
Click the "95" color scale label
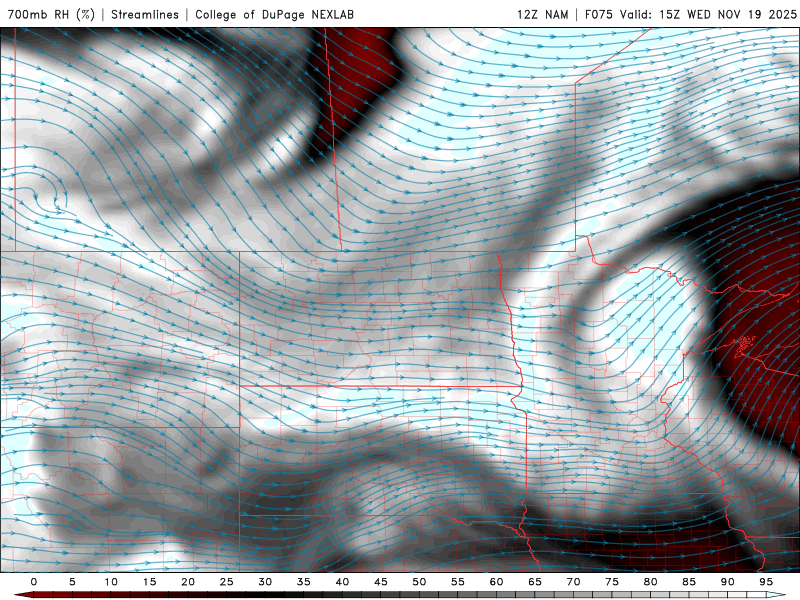point(766,582)
